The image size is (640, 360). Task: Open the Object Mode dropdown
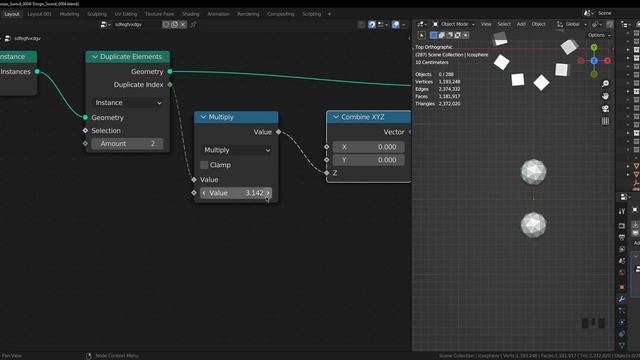453,24
